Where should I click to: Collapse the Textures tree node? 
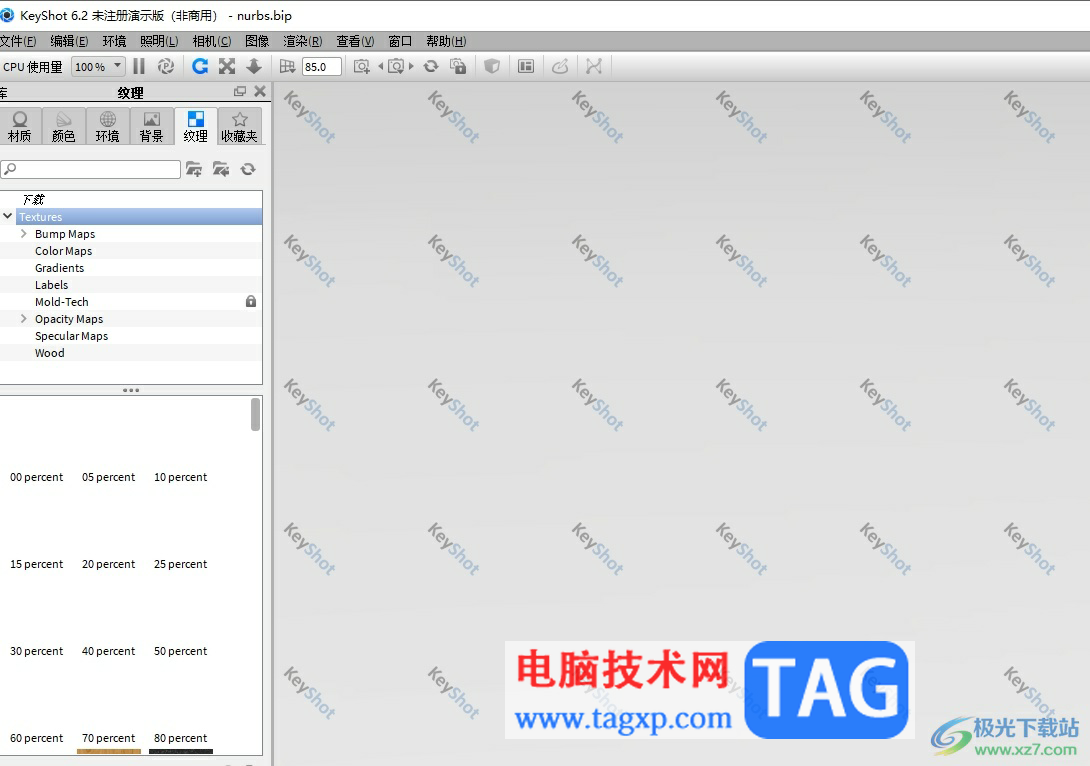pyautogui.click(x=8, y=216)
